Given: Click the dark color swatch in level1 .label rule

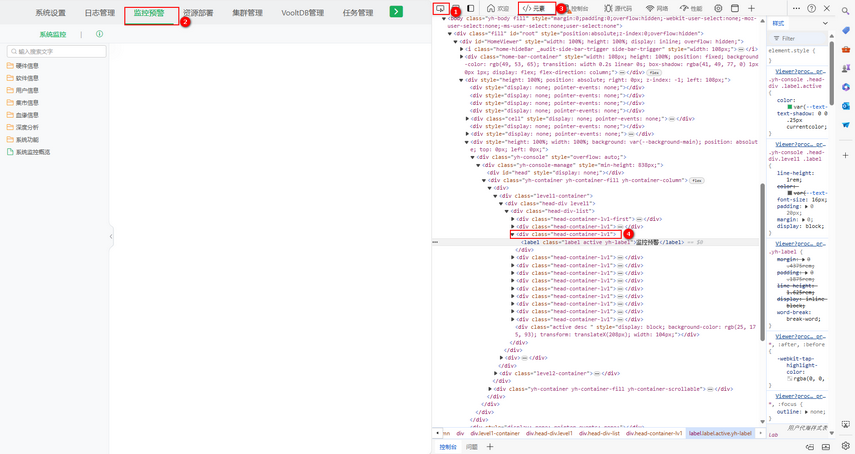Looking at the screenshot, I should pyautogui.click(x=789, y=193).
